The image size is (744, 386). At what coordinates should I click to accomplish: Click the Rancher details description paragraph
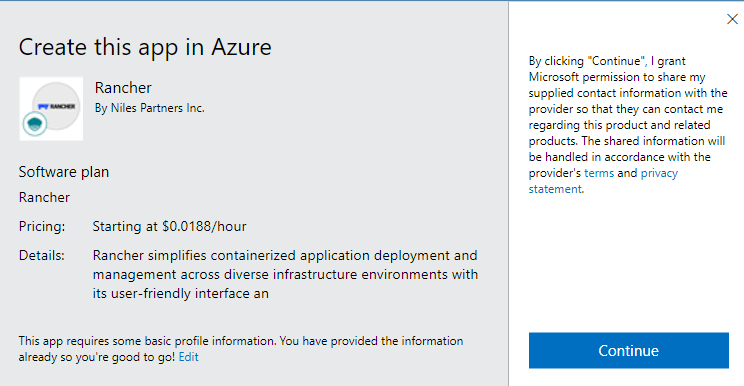(x=285, y=275)
